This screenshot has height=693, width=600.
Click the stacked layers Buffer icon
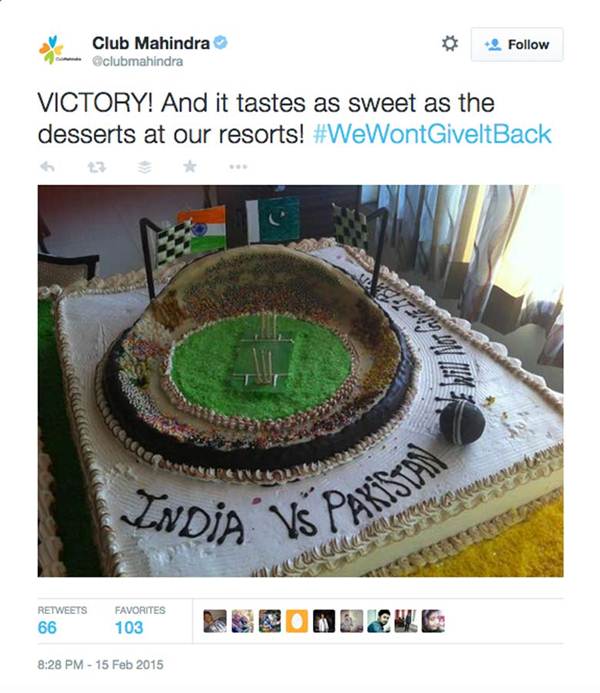pos(145,167)
